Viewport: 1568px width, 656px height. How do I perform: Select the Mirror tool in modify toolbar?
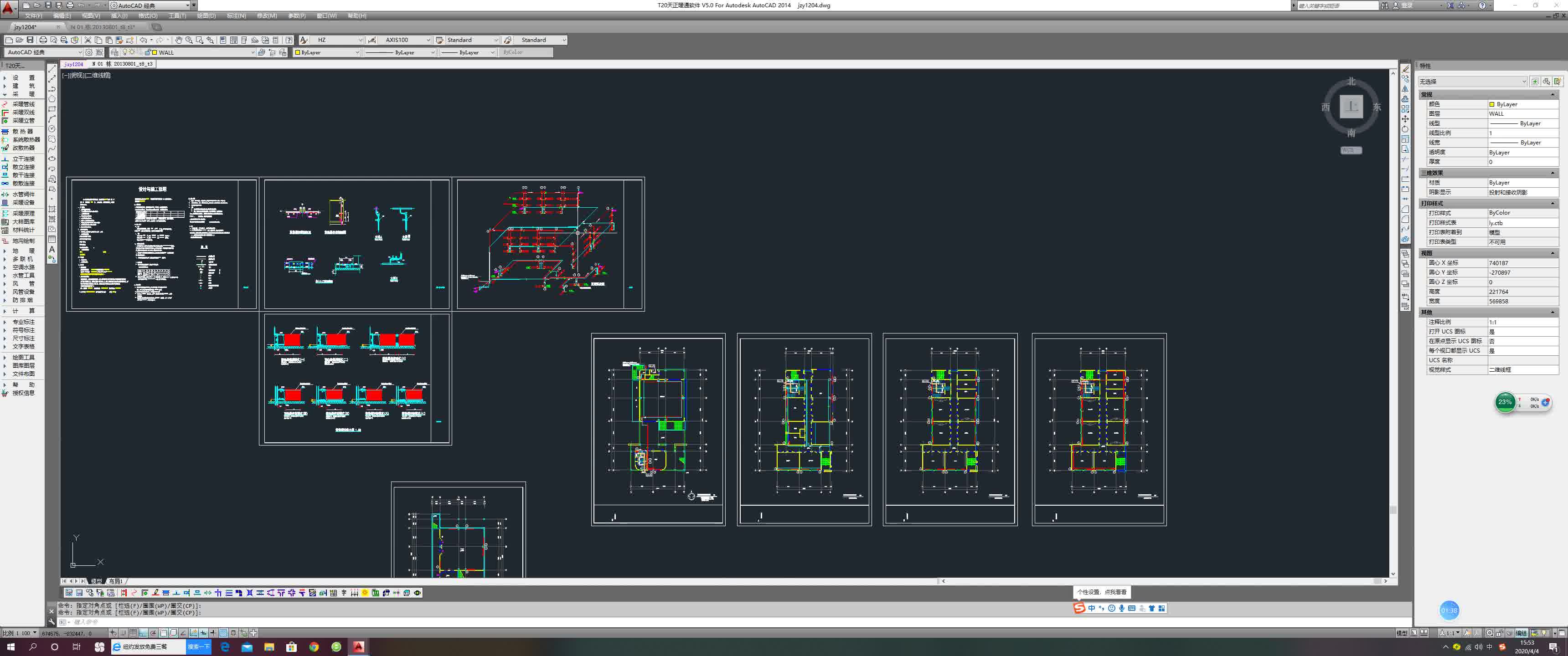pos(1405,89)
